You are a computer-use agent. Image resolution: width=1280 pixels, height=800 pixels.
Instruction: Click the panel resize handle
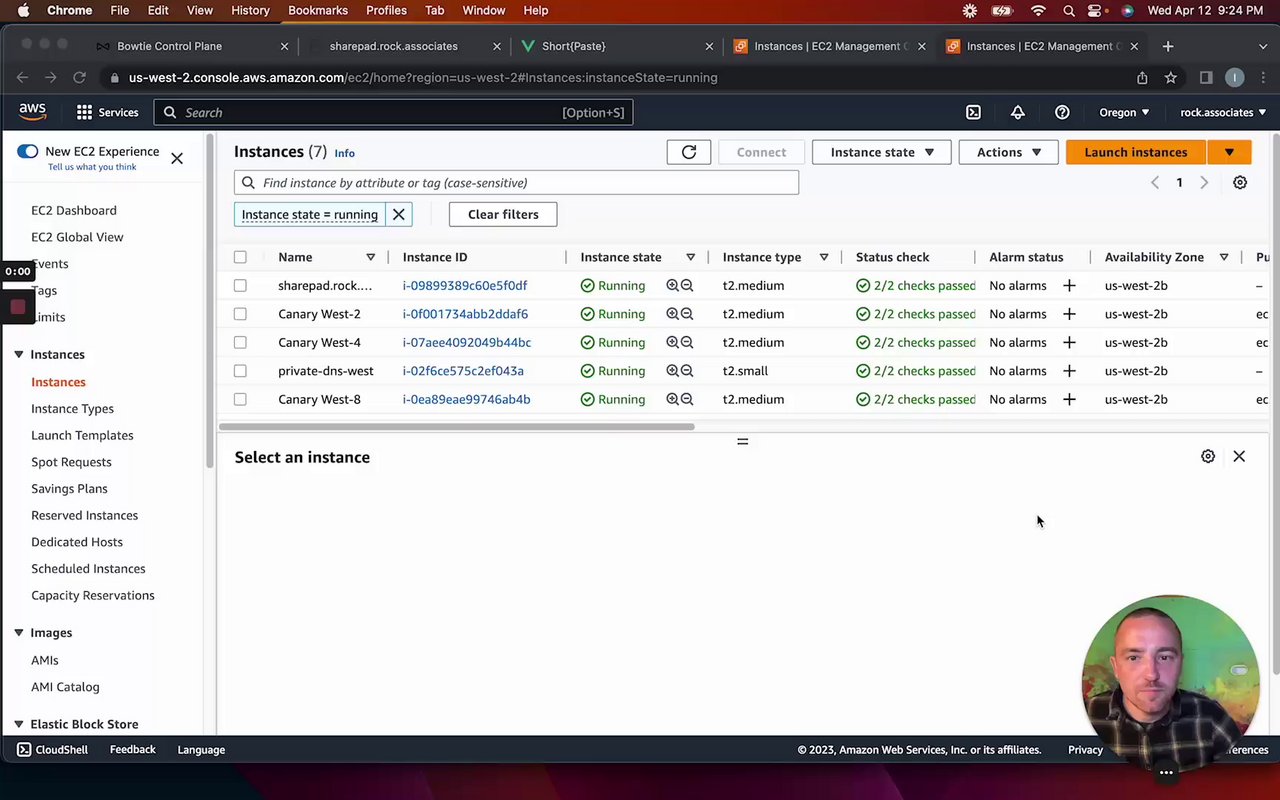click(742, 441)
